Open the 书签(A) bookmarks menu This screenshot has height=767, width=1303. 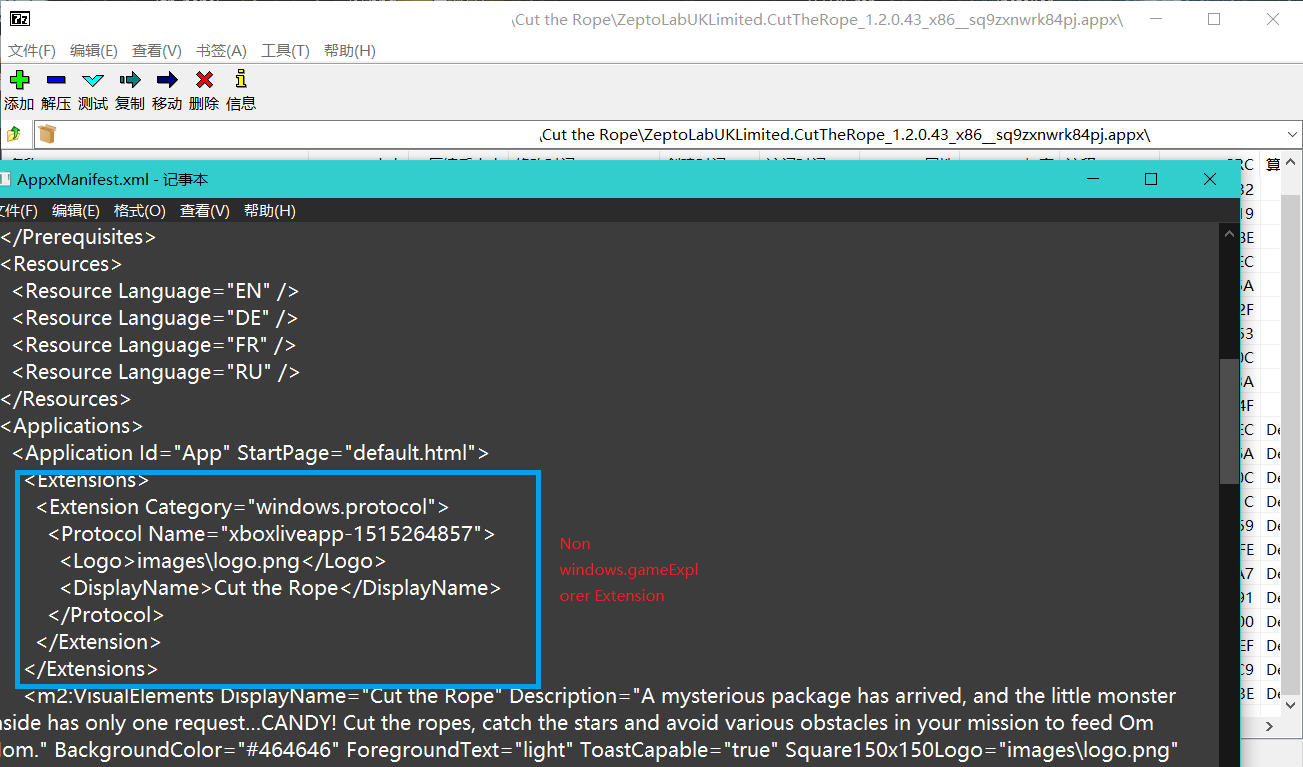(221, 51)
